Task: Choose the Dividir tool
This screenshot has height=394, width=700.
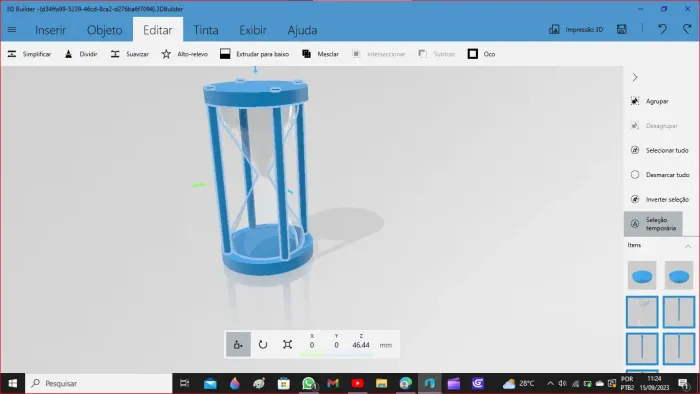Action: point(81,54)
